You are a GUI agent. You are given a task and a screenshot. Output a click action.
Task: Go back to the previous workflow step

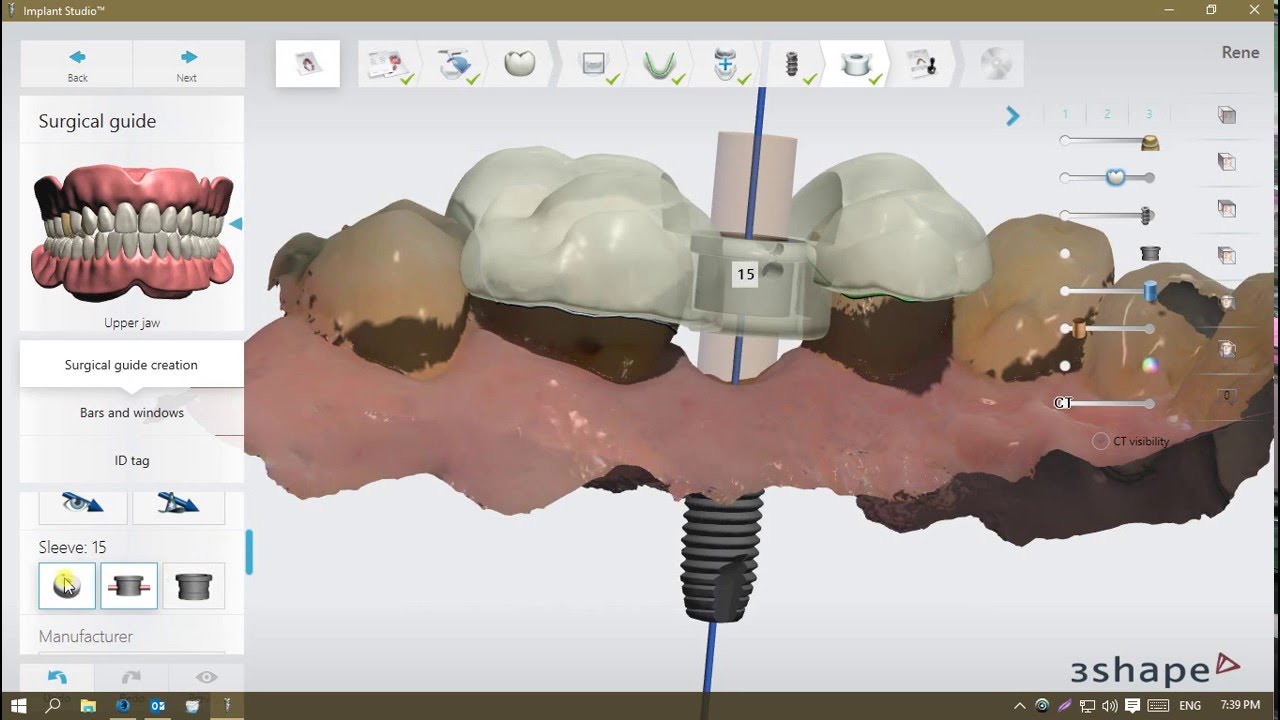[x=77, y=64]
